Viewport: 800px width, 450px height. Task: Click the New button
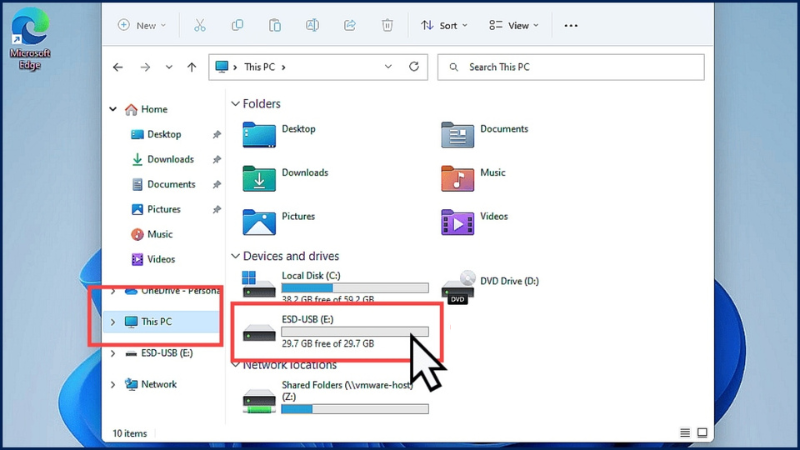(141, 25)
